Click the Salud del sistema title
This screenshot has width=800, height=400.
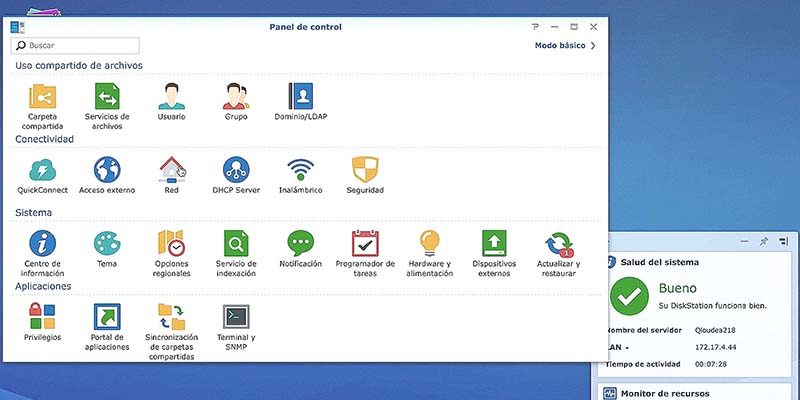660,262
